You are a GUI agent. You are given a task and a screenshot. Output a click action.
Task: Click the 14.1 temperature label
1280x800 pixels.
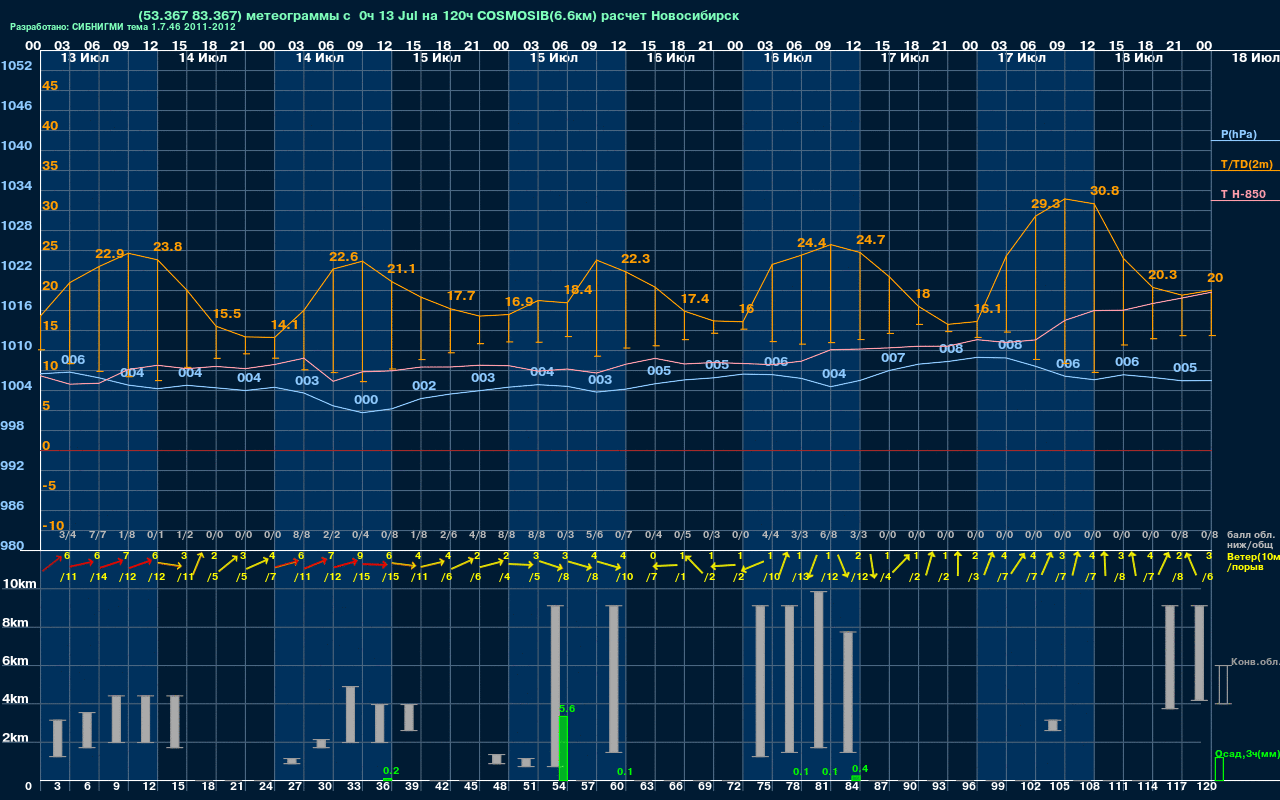[x=285, y=324]
